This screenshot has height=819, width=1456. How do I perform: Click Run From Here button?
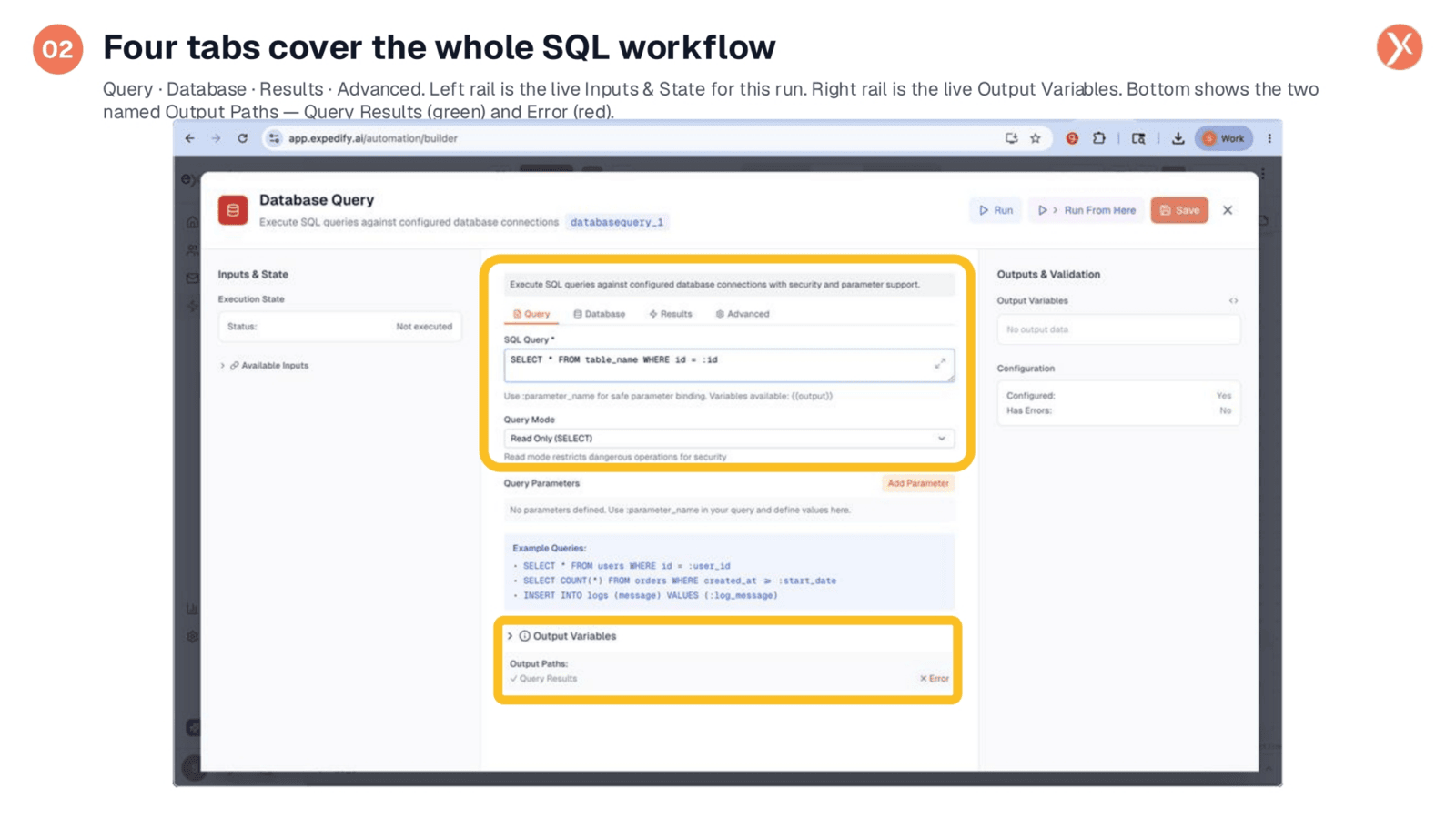pos(1087,210)
